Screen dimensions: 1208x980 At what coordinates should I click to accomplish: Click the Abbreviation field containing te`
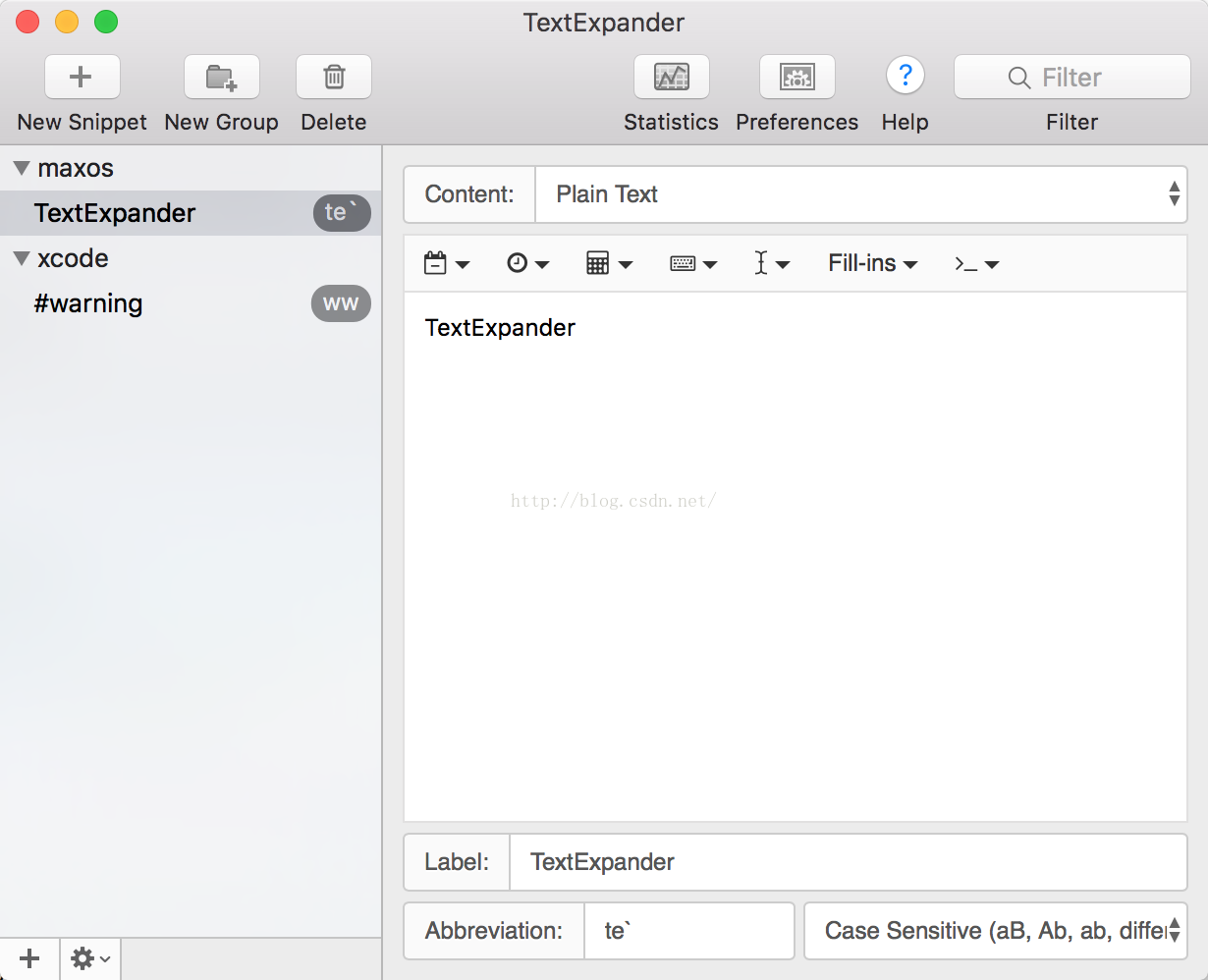point(688,931)
